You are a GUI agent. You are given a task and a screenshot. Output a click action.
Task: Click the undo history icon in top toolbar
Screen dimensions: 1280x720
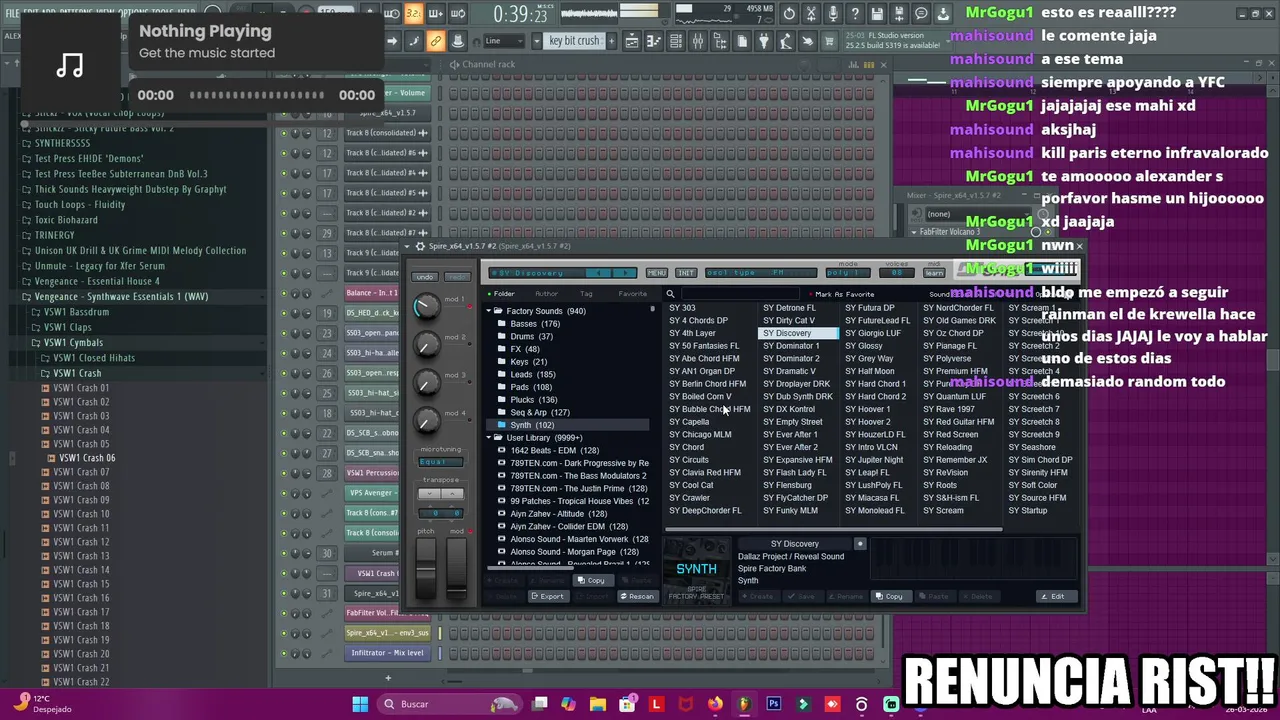point(789,14)
